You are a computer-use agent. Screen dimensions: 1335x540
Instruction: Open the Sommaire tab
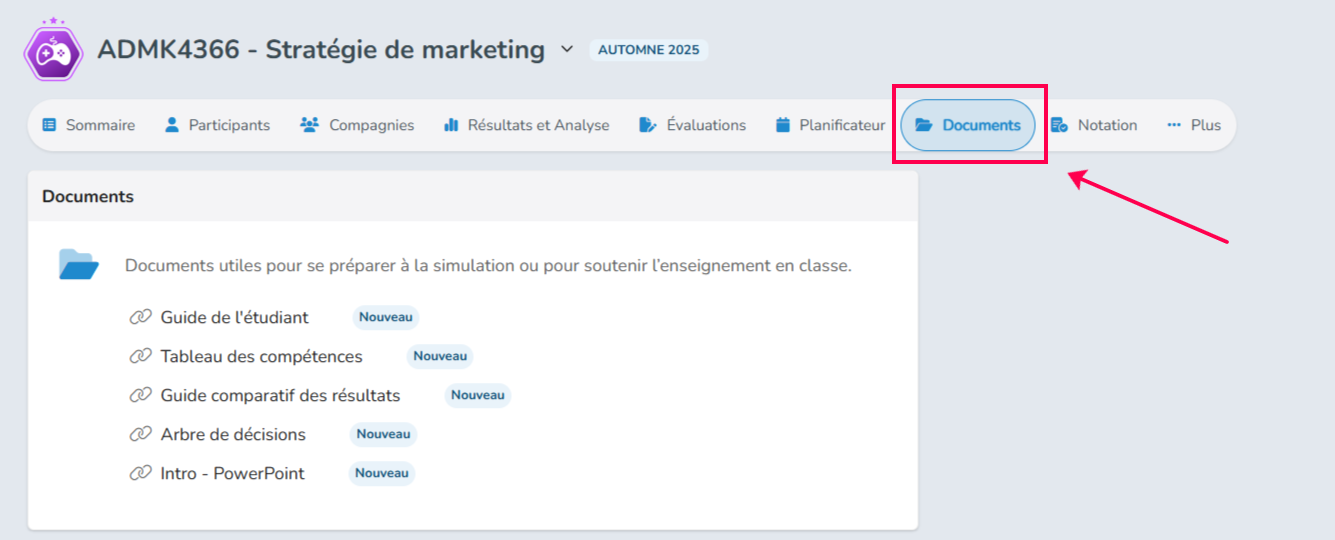(89, 125)
